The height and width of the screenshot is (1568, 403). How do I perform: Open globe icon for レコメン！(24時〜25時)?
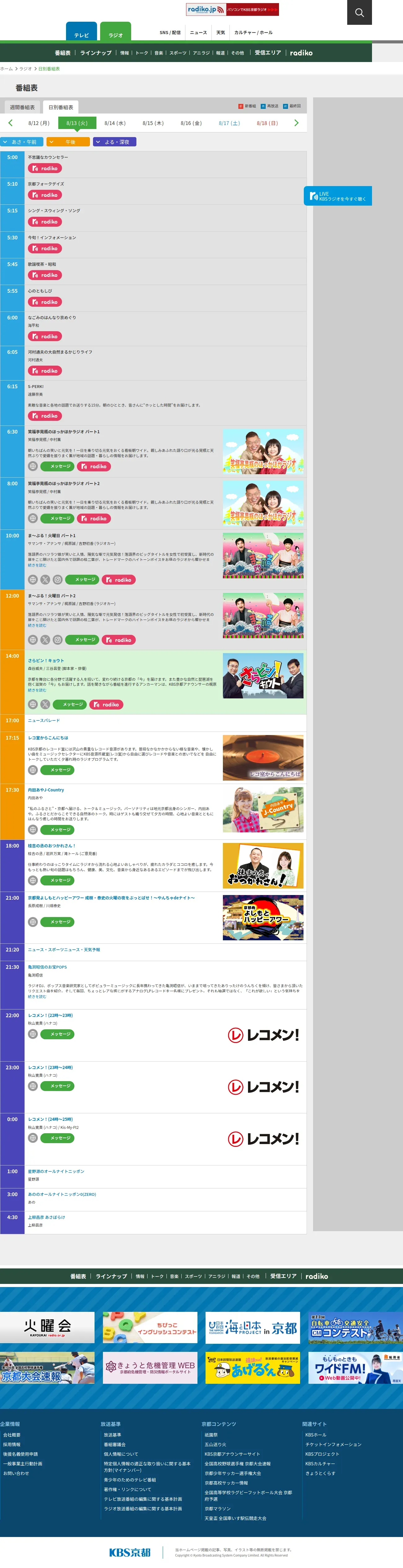[33, 1138]
